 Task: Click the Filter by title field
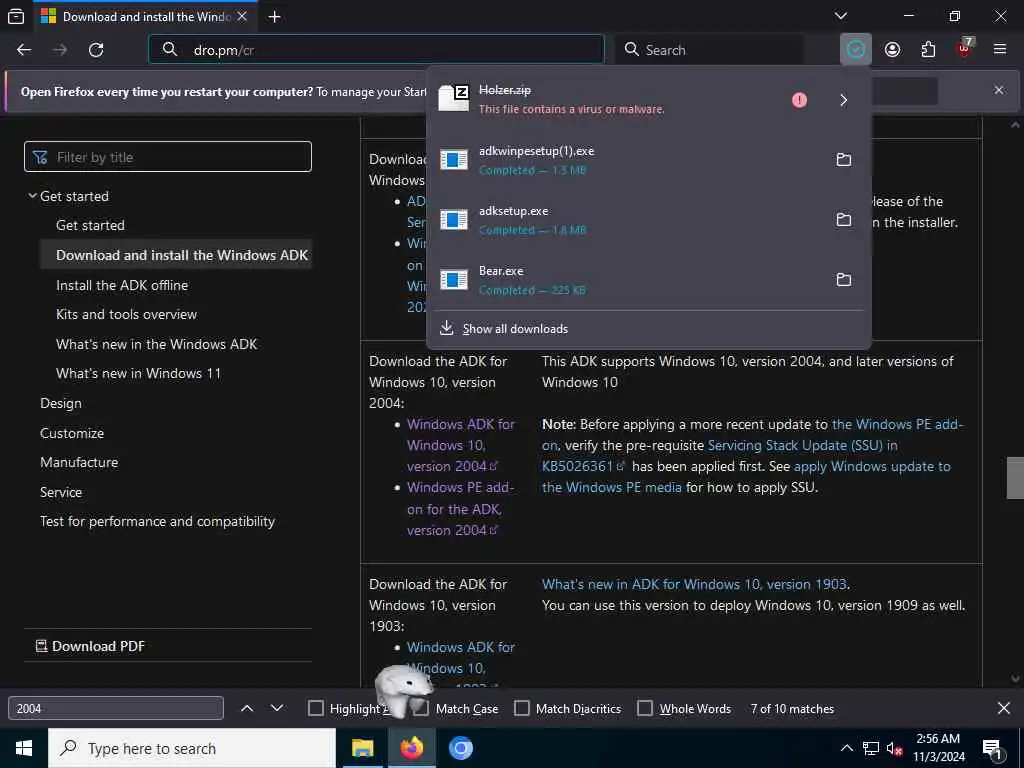pos(168,157)
